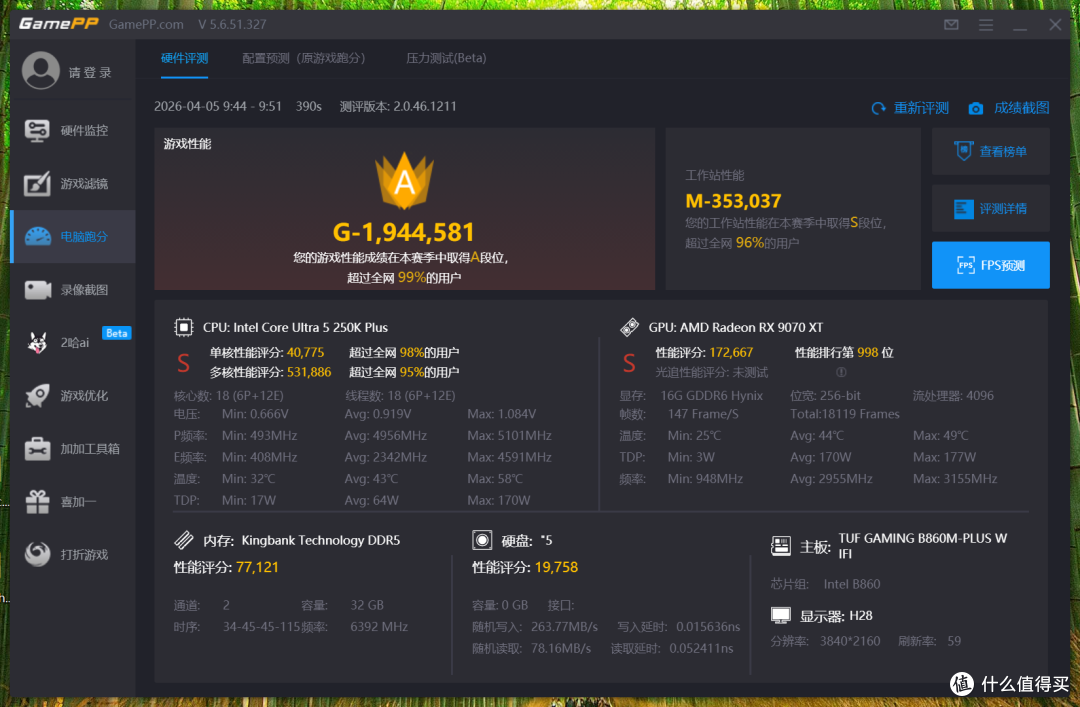Open 评测详情 details

coord(990,208)
